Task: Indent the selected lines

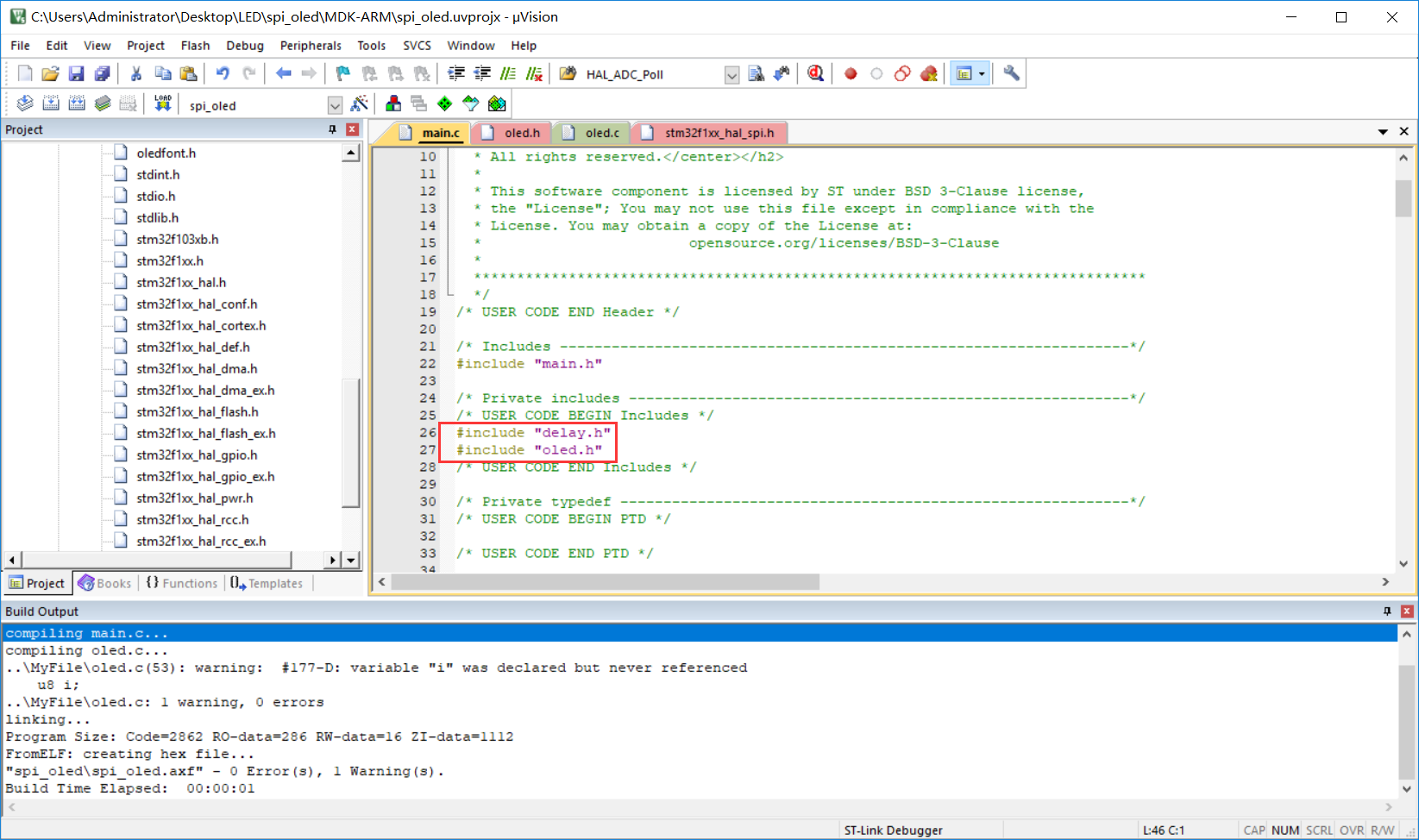Action: coord(456,74)
